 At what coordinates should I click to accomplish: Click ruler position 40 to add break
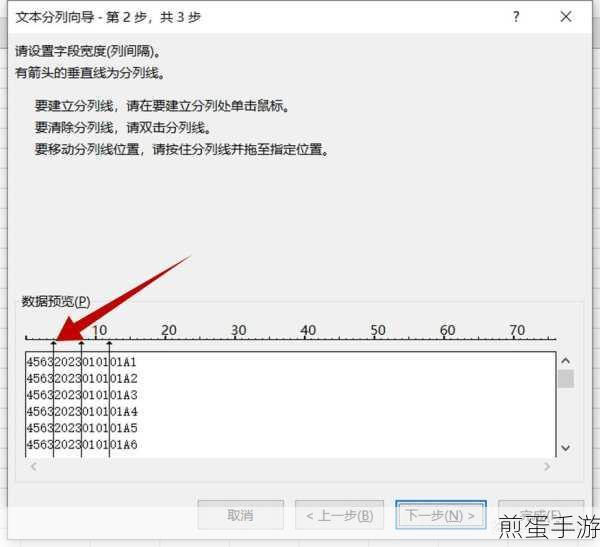[308, 331]
